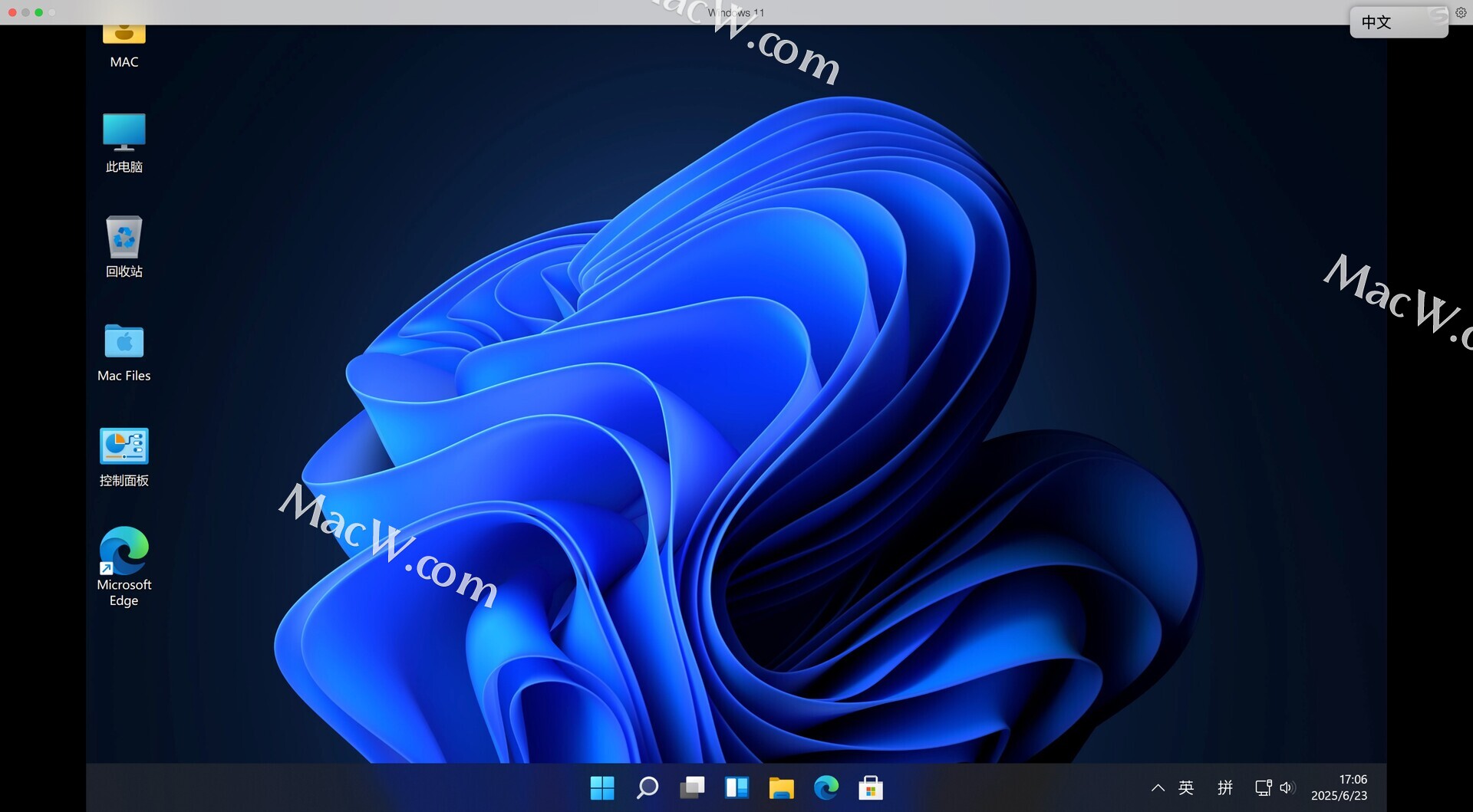Launch Edge browser from the taskbar
Image resolution: width=1473 pixels, height=812 pixels.
pyautogui.click(x=826, y=787)
